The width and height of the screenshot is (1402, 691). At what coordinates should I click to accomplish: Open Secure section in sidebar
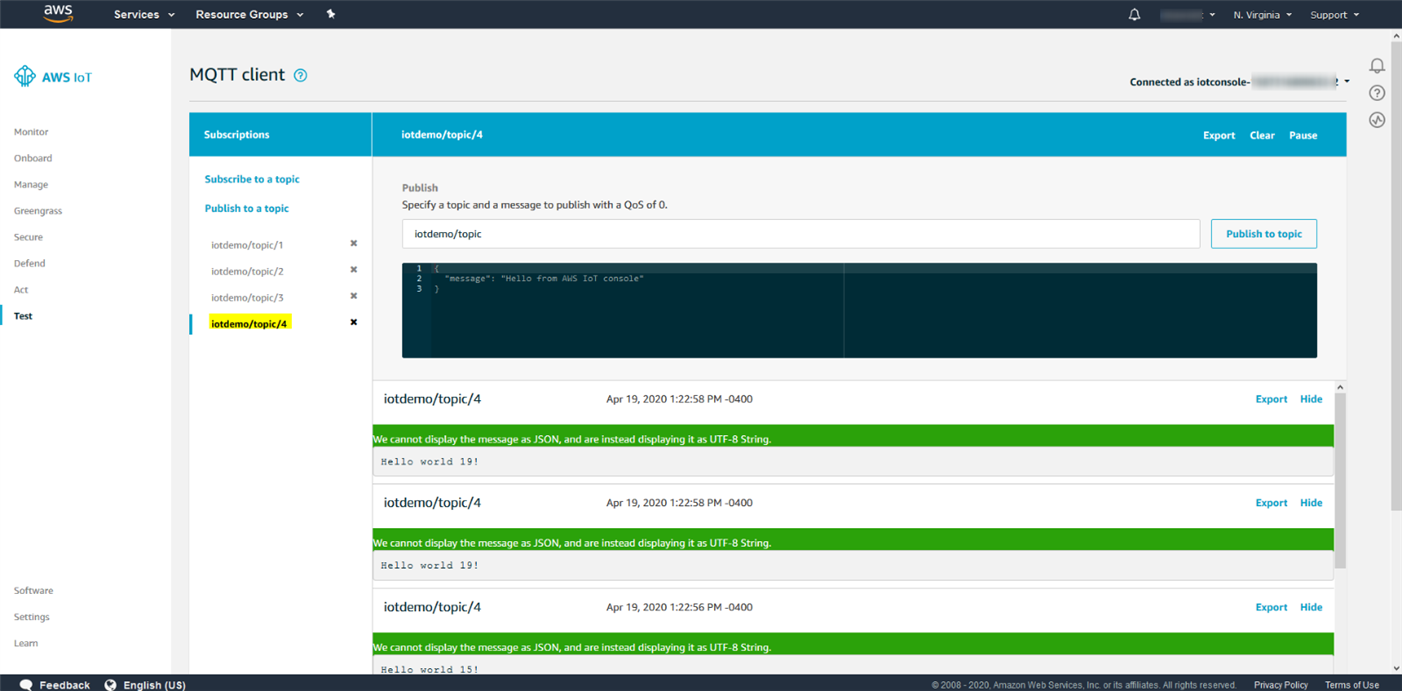(28, 237)
